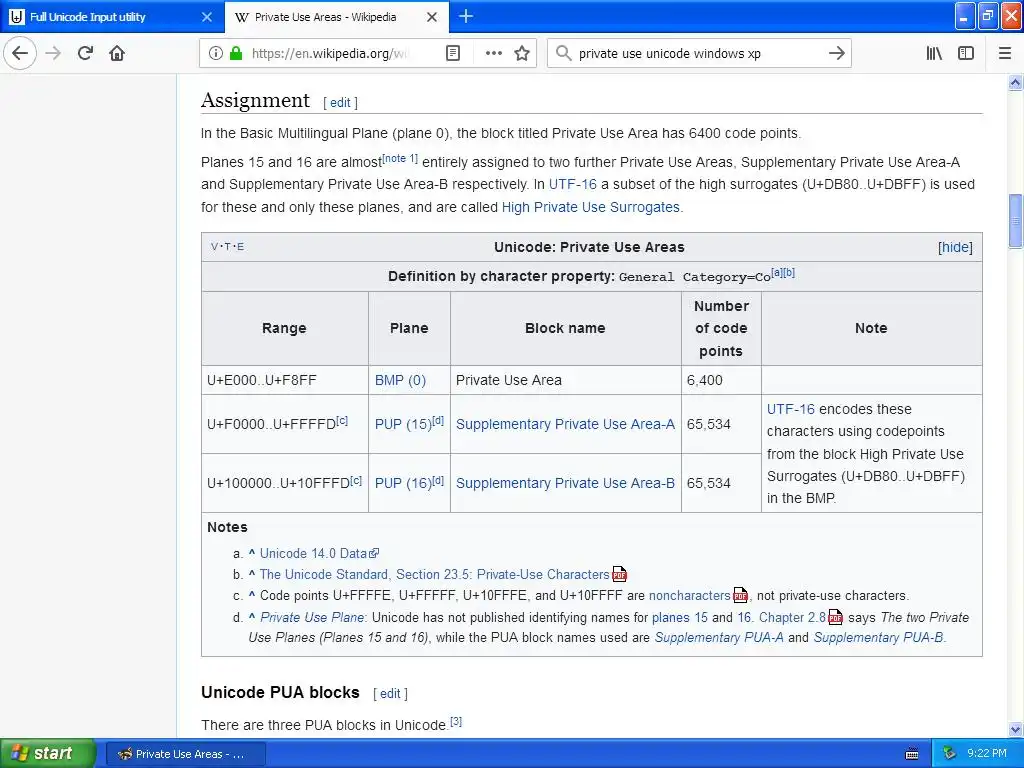Click the page scroll-up arrow
This screenshot has width=1024, height=768.
(1016, 82)
